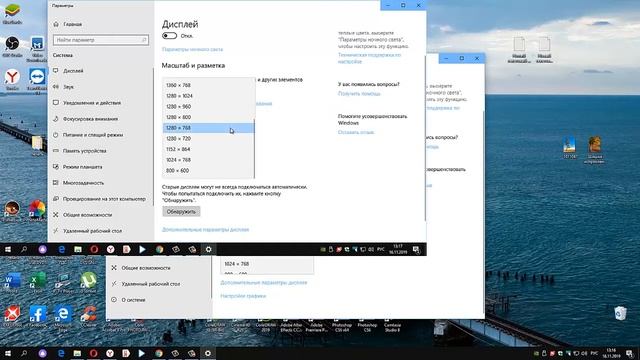Open the TeamViewer desktop shortcut

click(37, 80)
